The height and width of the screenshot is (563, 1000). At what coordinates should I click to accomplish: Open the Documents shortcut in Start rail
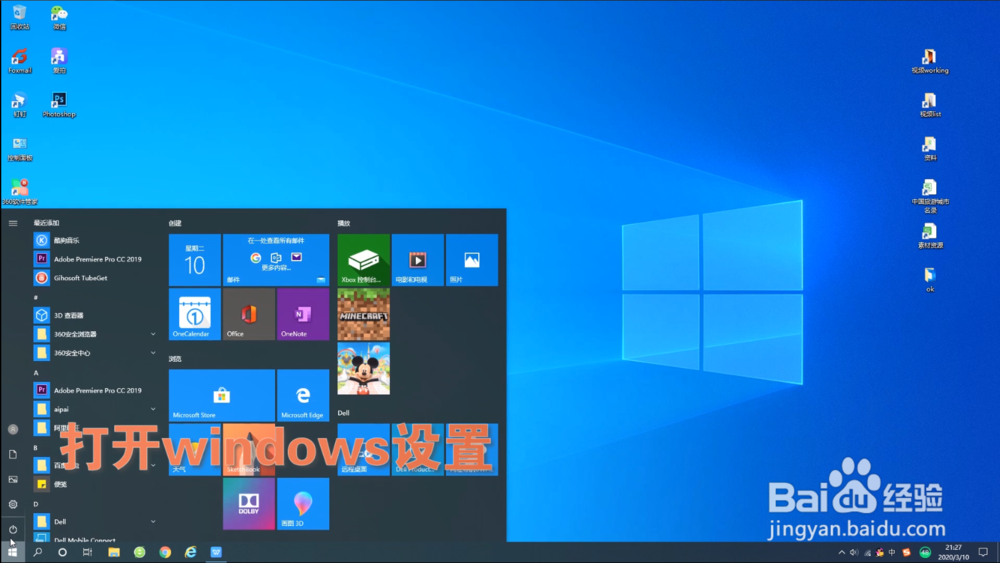[13, 455]
